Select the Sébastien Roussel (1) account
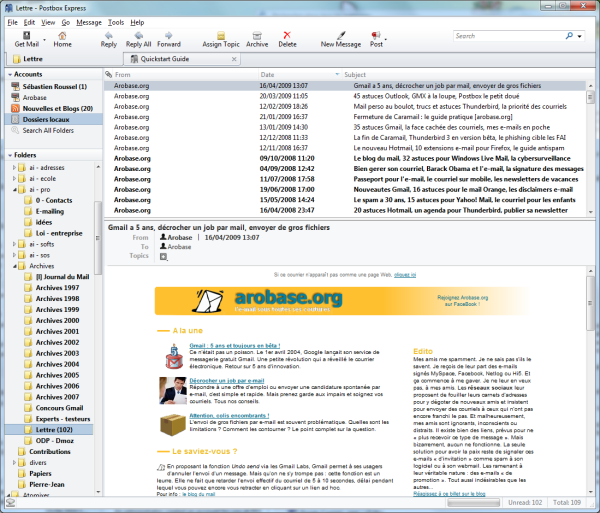The width and height of the screenshot is (600, 513). point(54,86)
